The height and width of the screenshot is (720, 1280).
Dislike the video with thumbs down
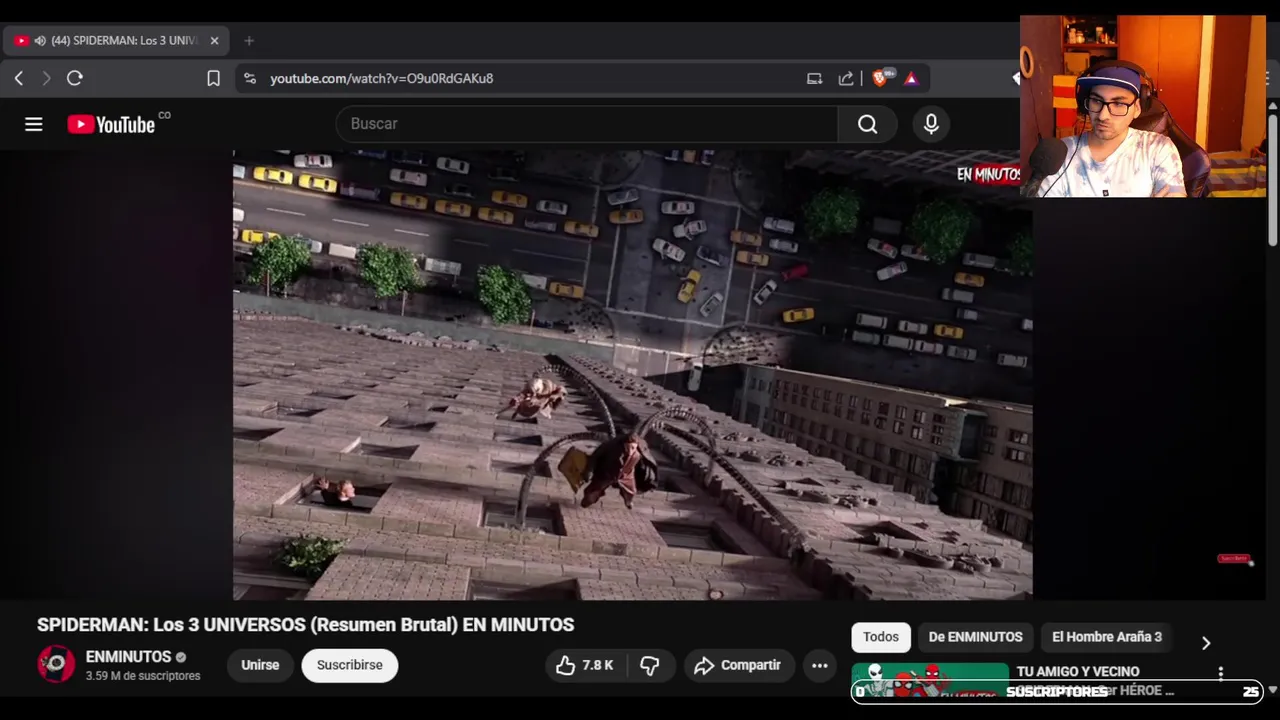(650, 665)
